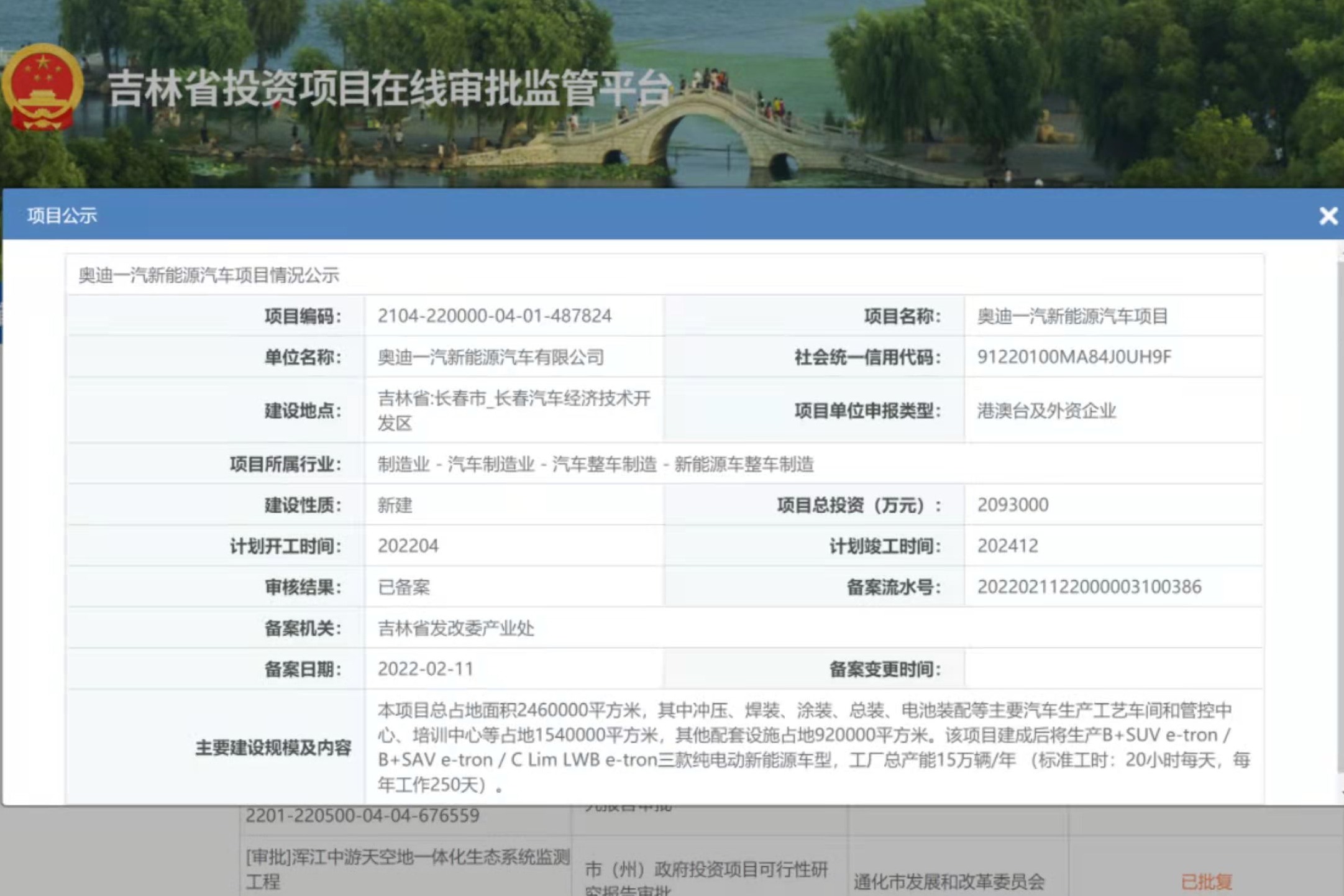
Task: Click the 已批复 status link
Action: pos(1205,881)
